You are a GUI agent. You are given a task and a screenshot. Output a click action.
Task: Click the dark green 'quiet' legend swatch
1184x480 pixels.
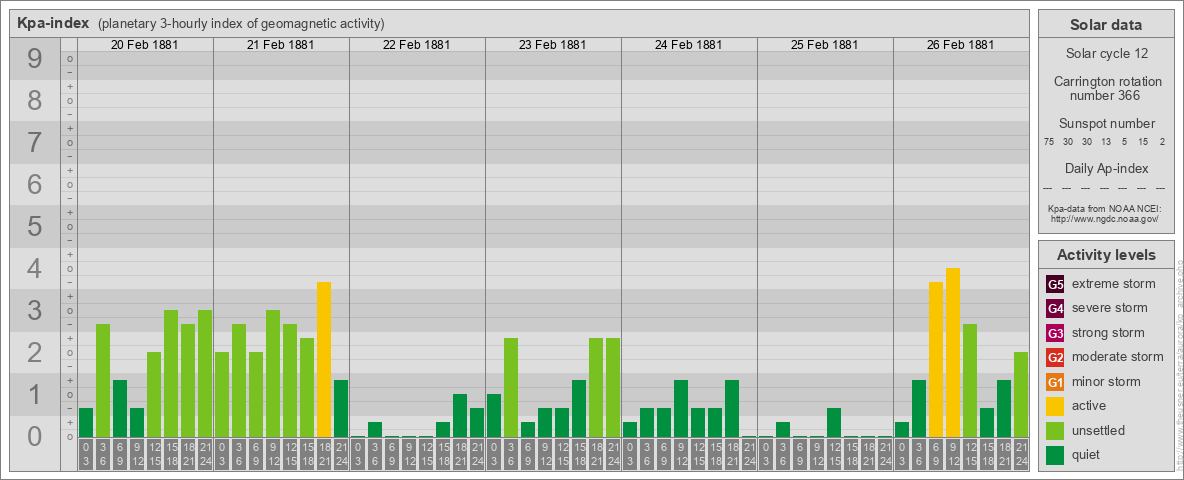click(1055, 455)
